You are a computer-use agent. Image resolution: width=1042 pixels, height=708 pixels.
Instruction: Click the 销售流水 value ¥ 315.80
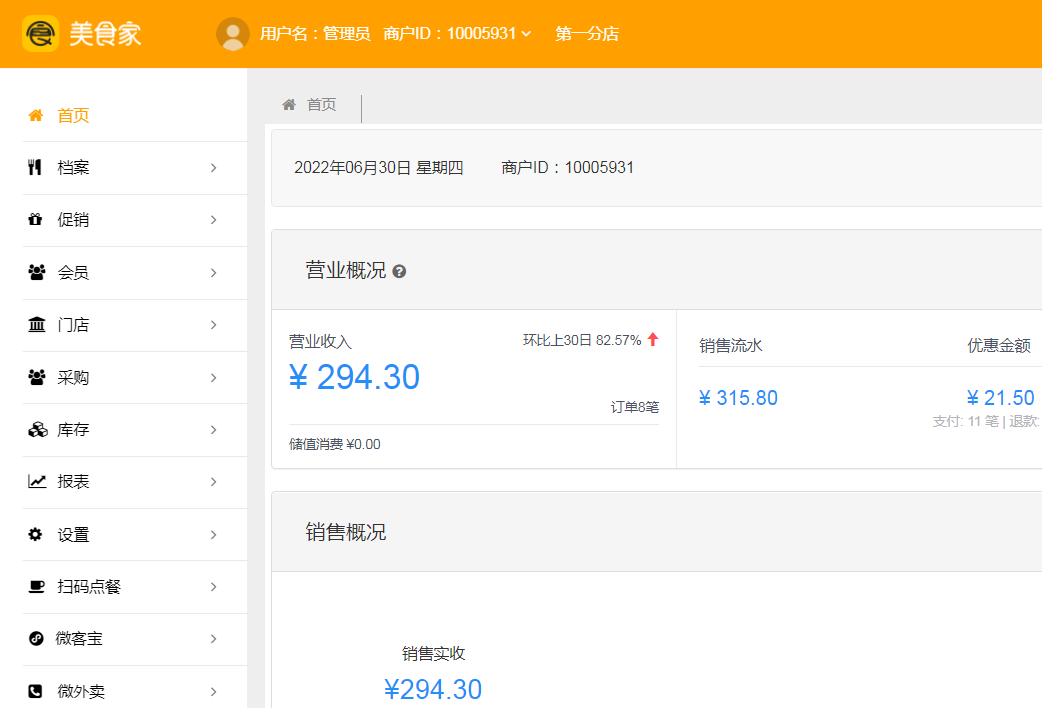pos(738,398)
